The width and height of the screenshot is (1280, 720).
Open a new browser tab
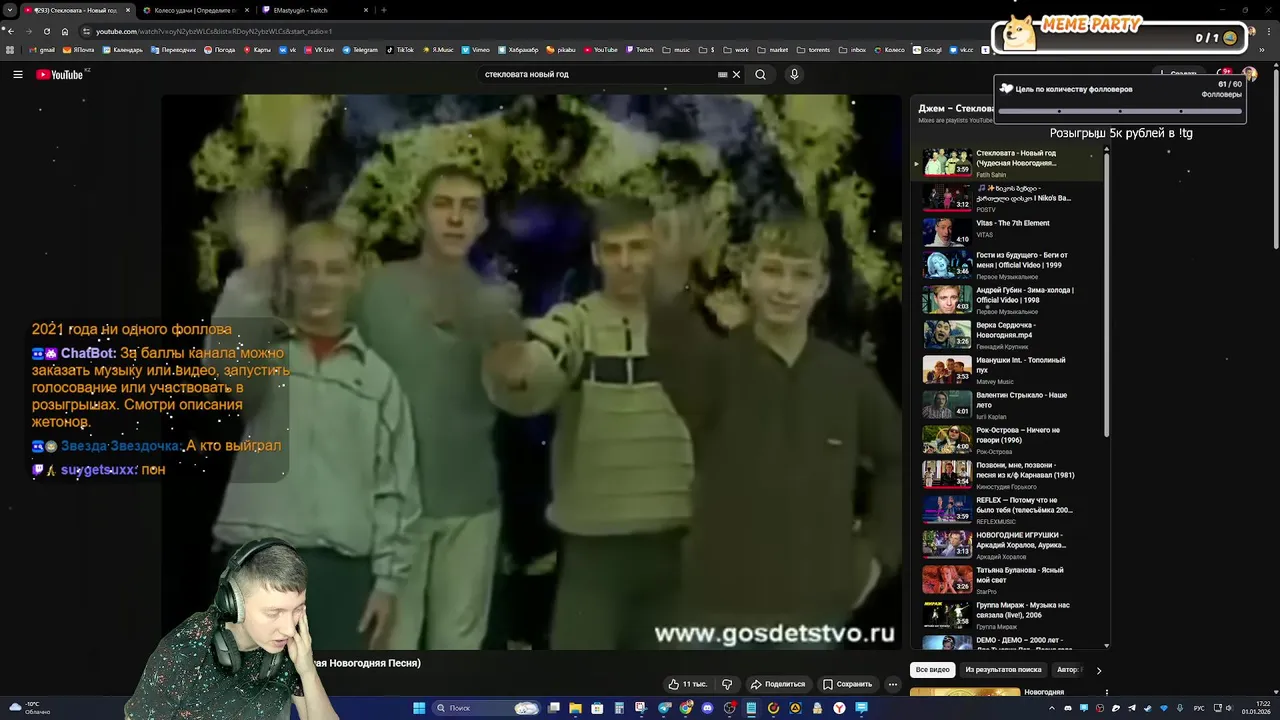pyautogui.click(x=384, y=10)
